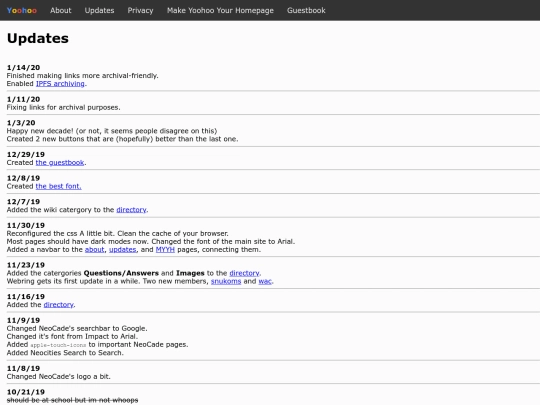Click the 11/23/19 date heading
This screenshot has width=540, height=405.
26,265
